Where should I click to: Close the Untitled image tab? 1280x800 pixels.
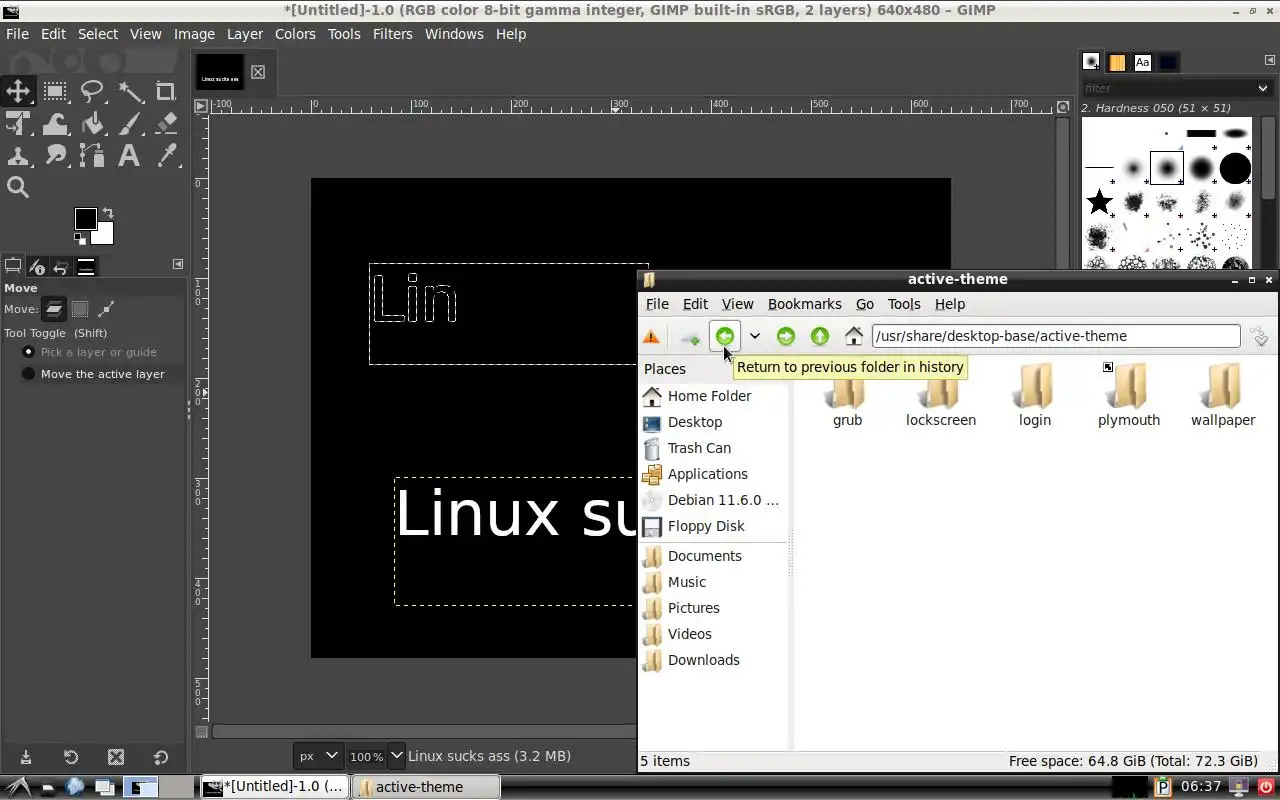click(258, 72)
